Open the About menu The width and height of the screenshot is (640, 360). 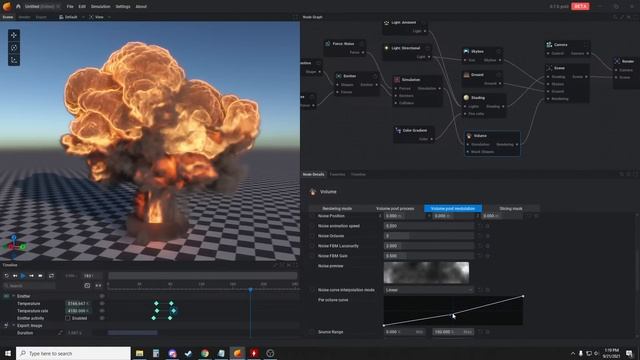(141, 7)
